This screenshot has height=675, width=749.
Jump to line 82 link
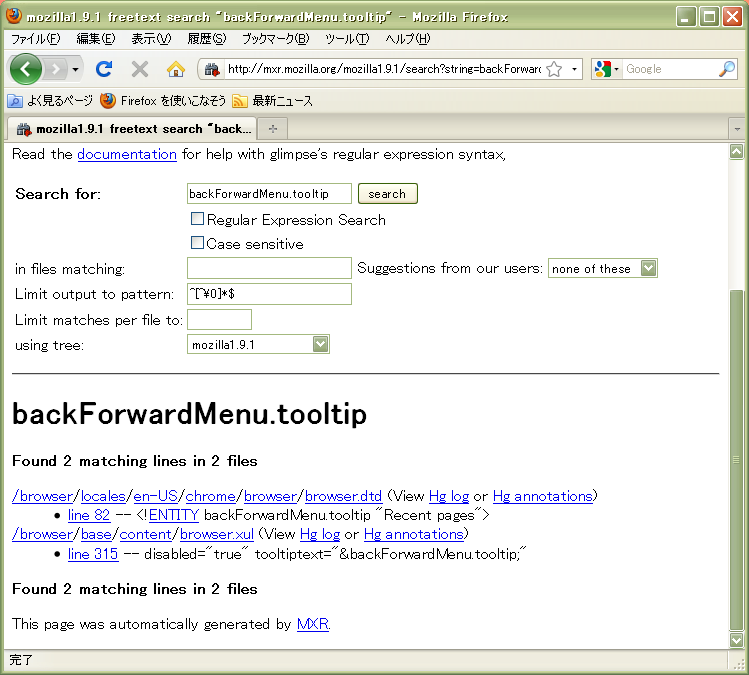coord(89,515)
